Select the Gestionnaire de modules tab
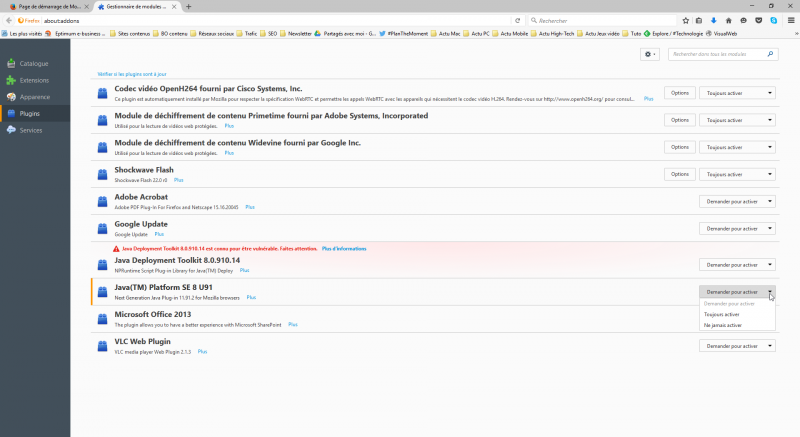The image size is (800, 437). (x=136, y=7)
